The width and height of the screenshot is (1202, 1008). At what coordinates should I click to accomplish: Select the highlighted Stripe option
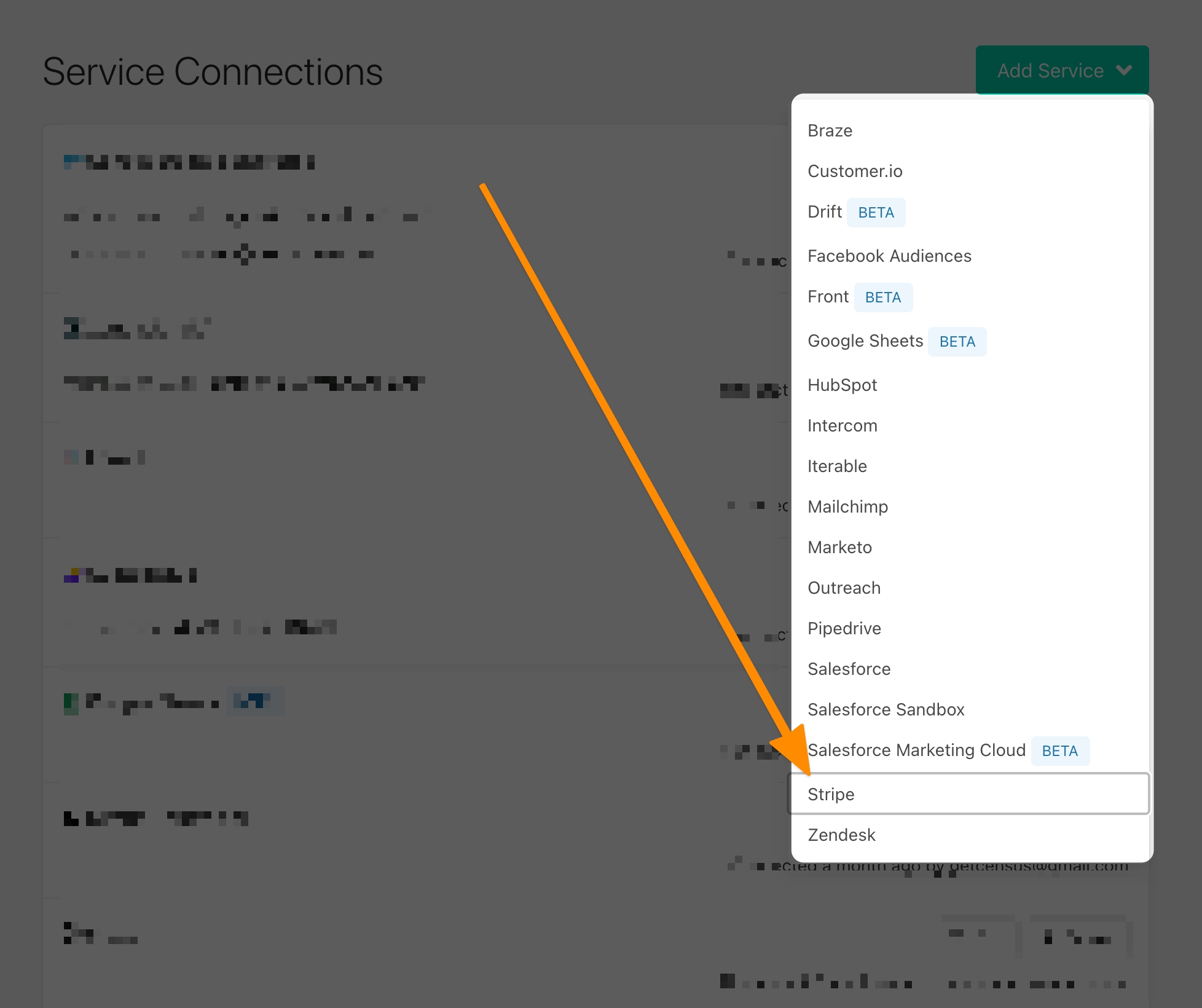tap(968, 794)
